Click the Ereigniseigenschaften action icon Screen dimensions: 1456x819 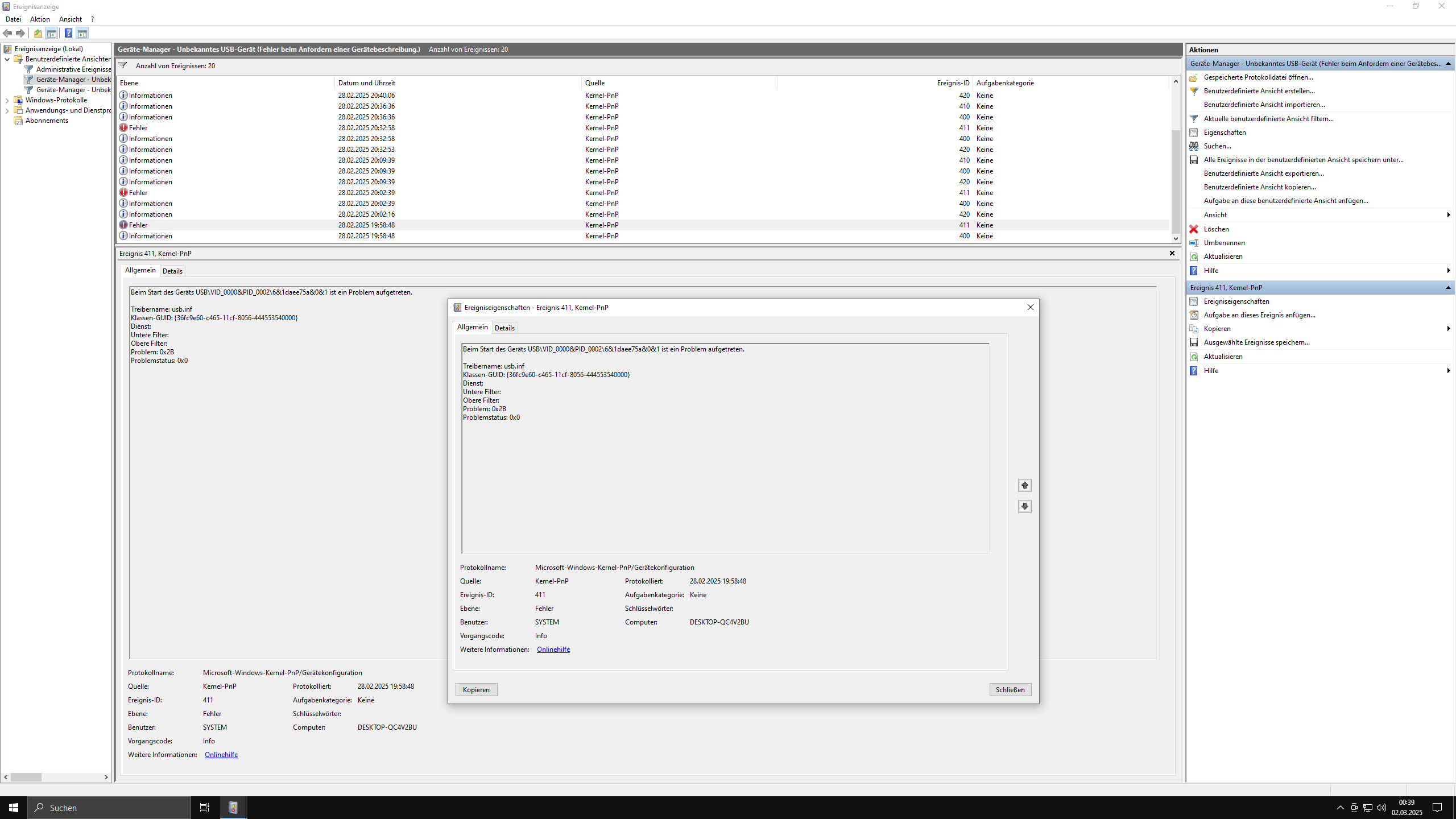[x=1194, y=301]
